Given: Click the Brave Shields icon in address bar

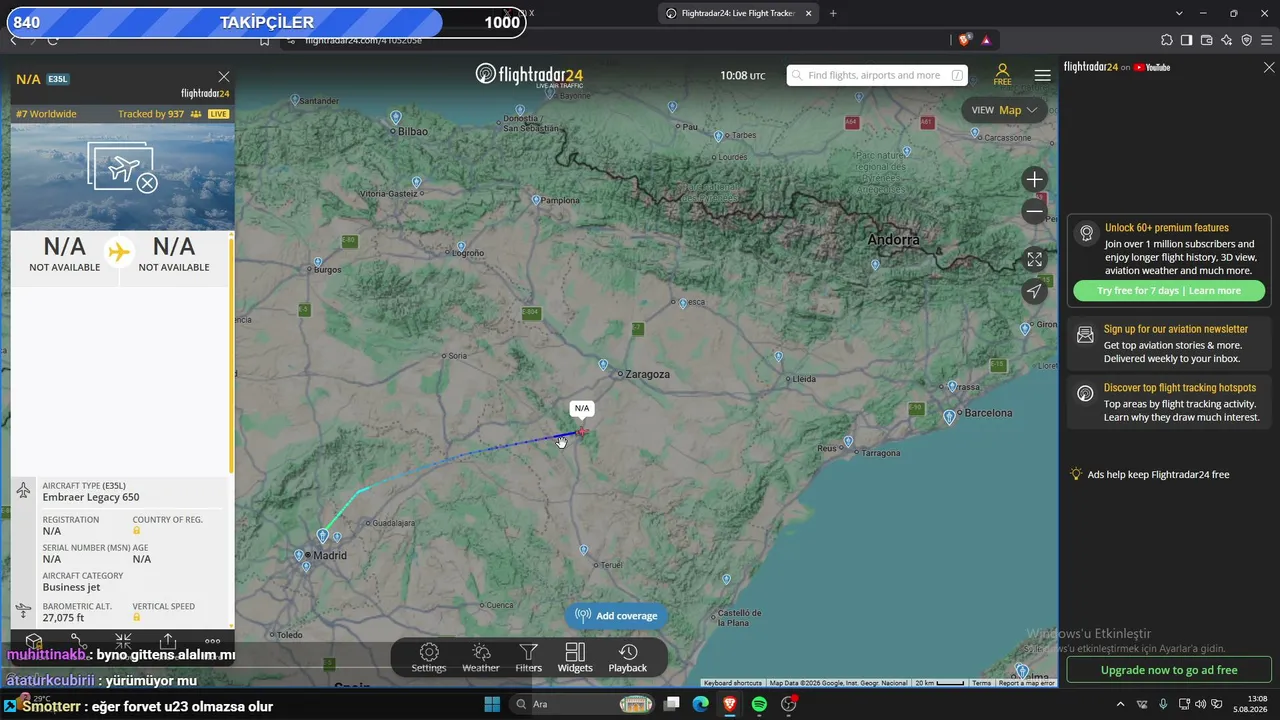Looking at the screenshot, I should coord(964,40).
